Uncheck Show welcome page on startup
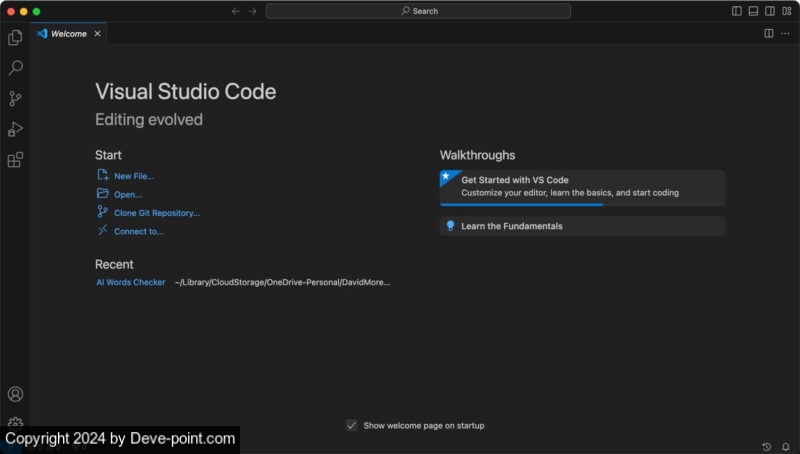Screen dimensions: 800x454 351,425
